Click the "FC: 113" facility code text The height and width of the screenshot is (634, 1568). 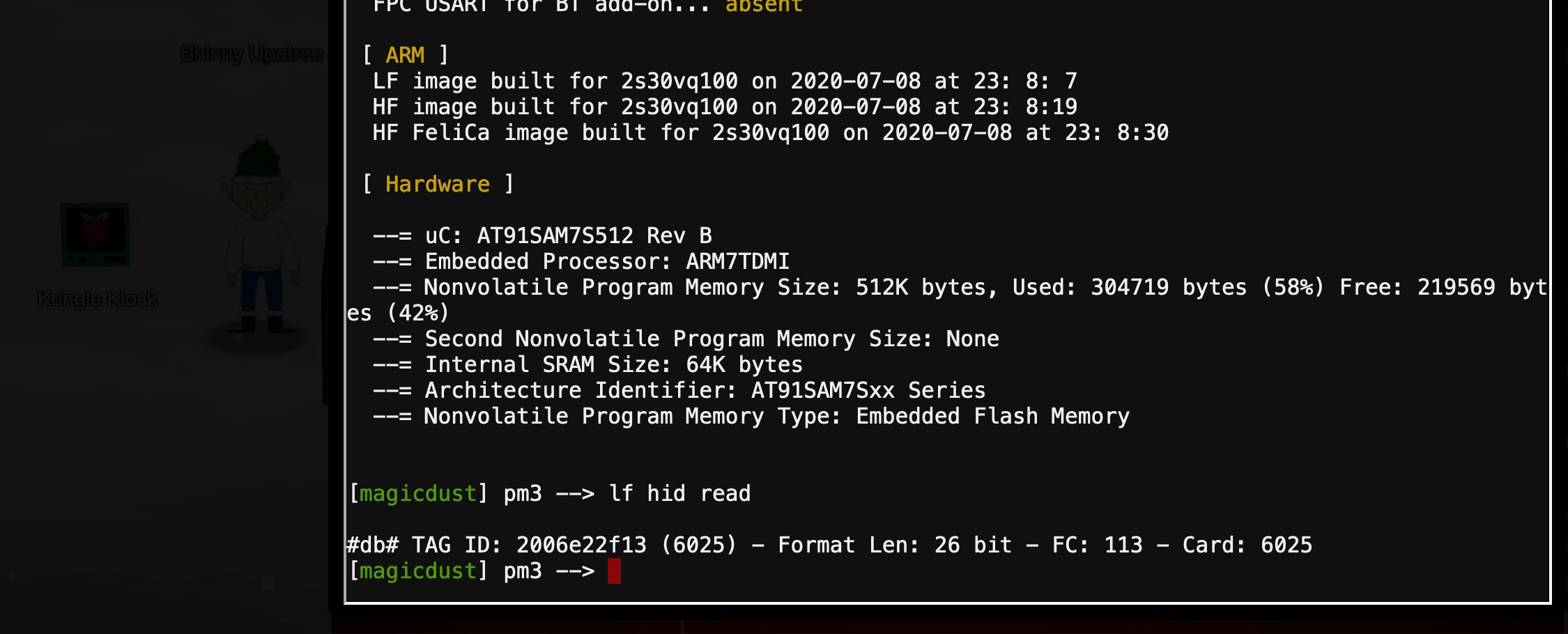pos(1097,545)
